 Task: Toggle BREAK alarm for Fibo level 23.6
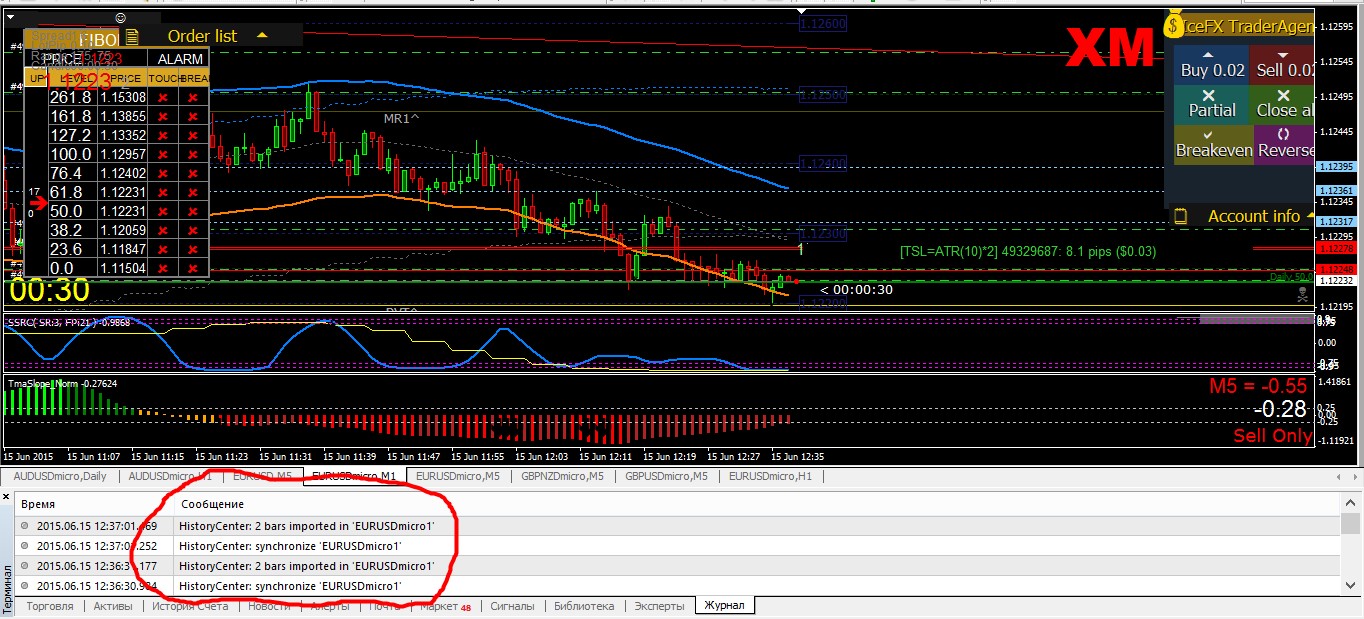coord(193,249)
